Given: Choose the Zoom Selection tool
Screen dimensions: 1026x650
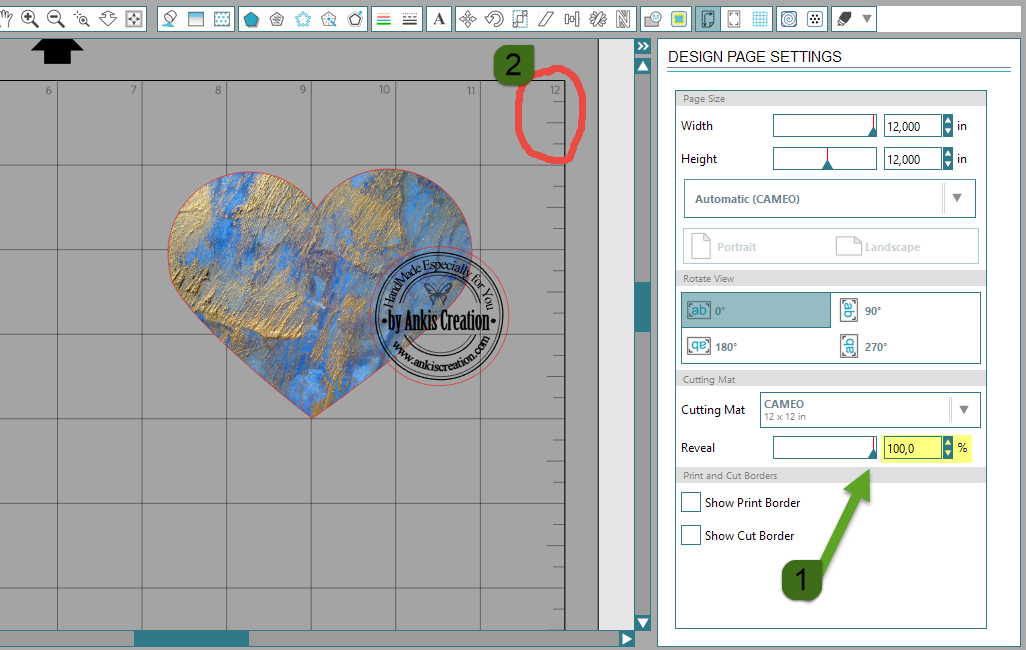Looking at the screenshot, I should 82,18.
